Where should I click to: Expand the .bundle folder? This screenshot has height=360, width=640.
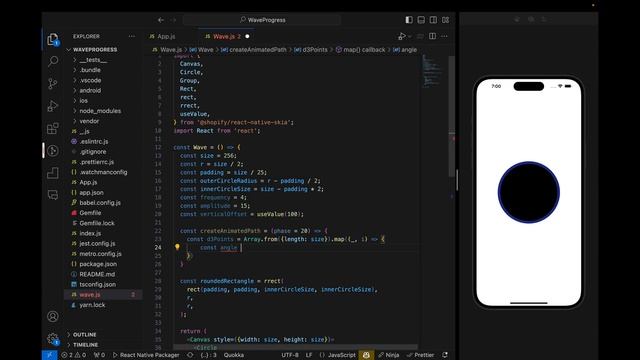(90, 70)
